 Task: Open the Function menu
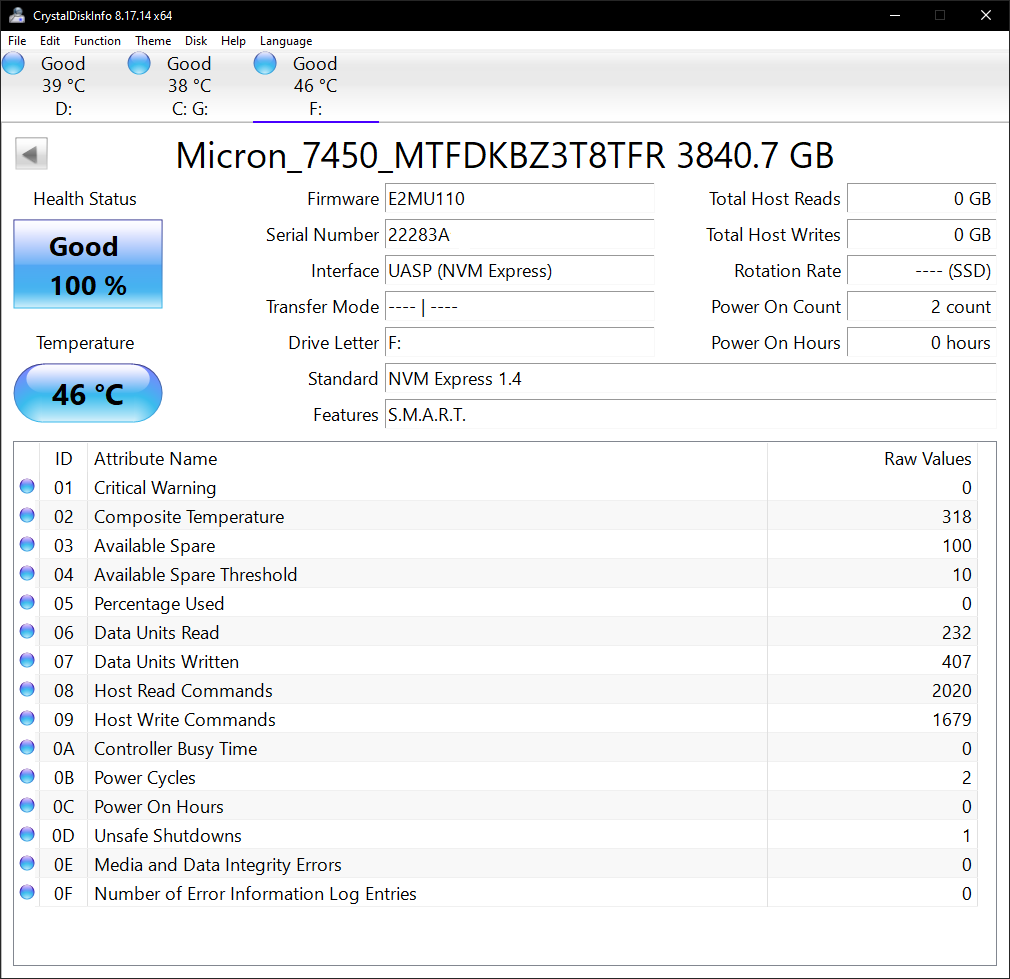click(x=97, y=41)
